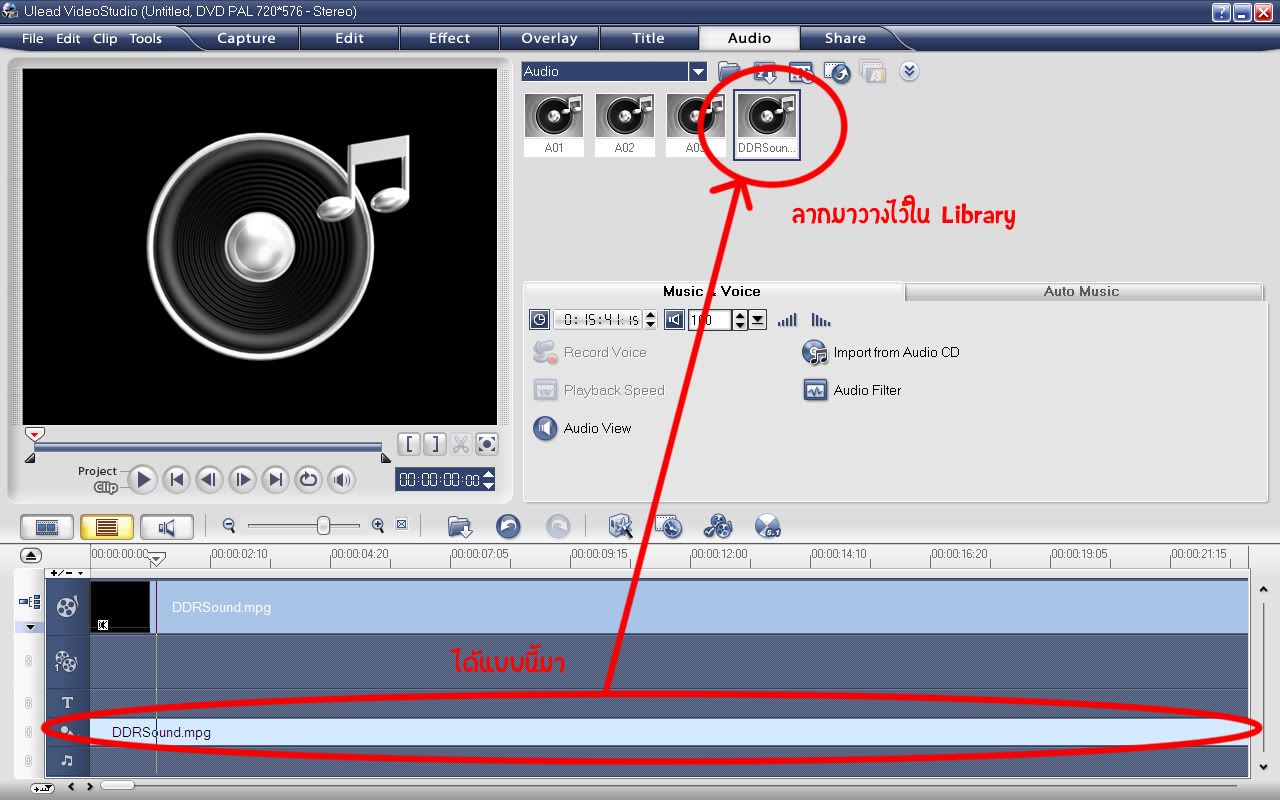Screen dimensions: 1280x800
Task: Switch to the Auto Music tab
Action: (x=1081, y=291)
